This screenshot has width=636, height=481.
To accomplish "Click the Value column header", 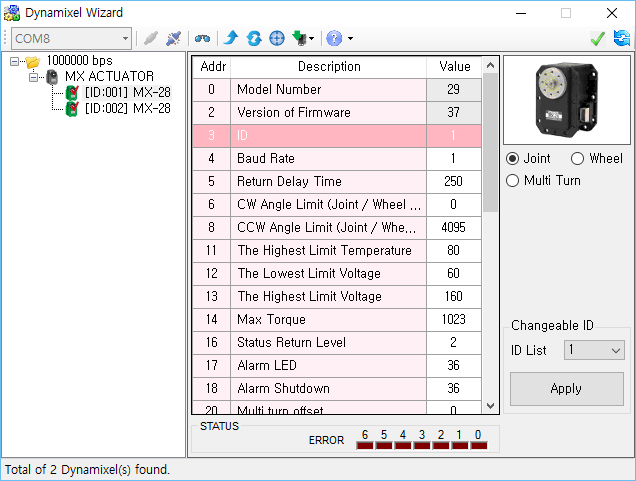I will coord(454,67).
